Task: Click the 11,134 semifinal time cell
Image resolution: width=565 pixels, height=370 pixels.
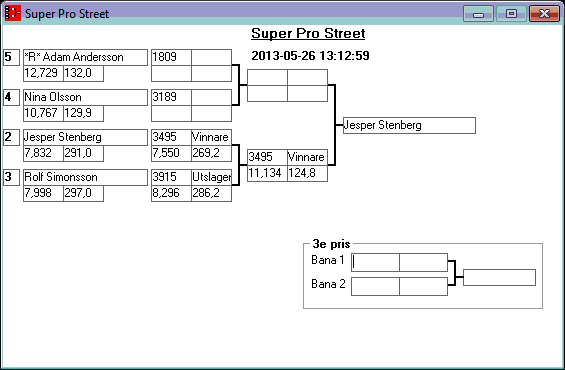Action: pyautogui.click(x=267, y=173)
